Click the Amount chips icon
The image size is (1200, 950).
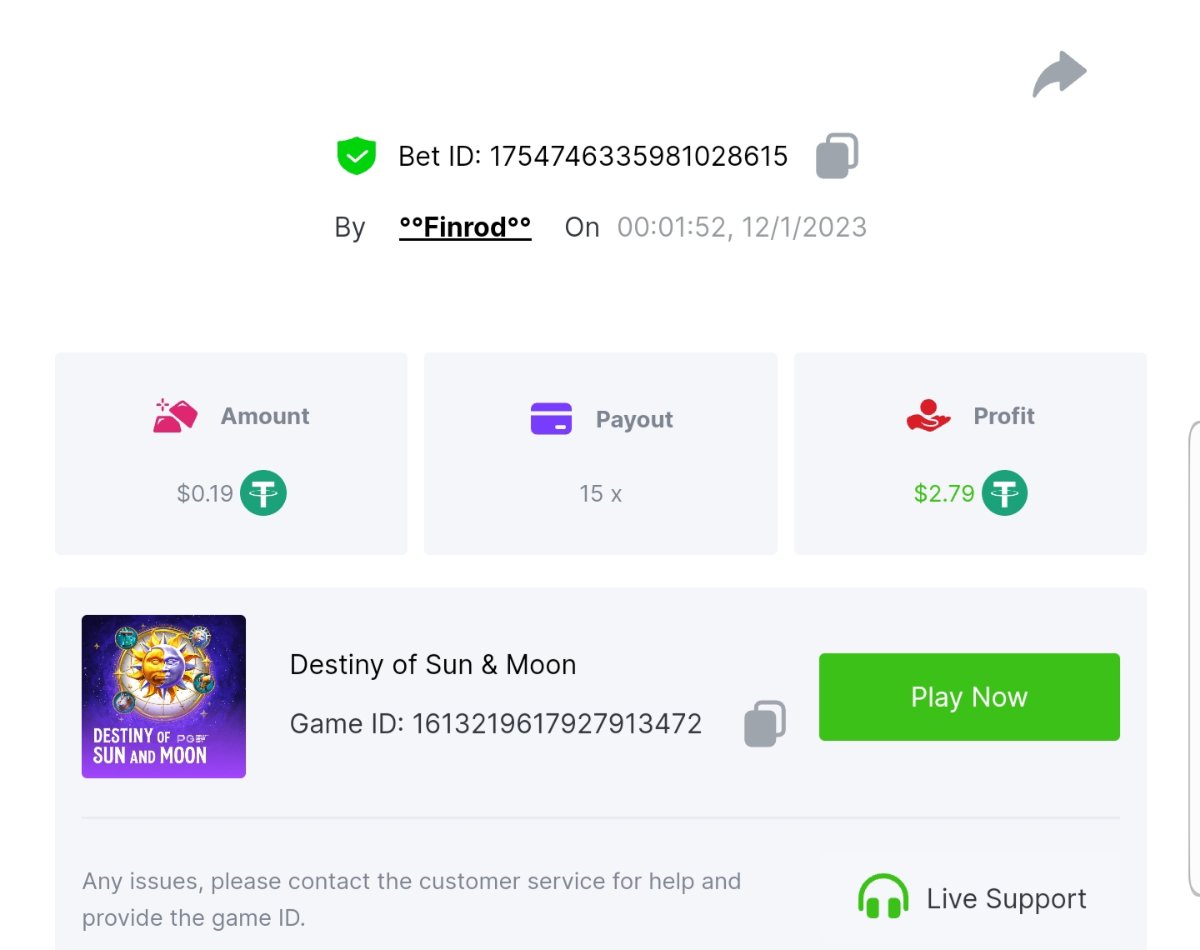[x=175, y=416]
